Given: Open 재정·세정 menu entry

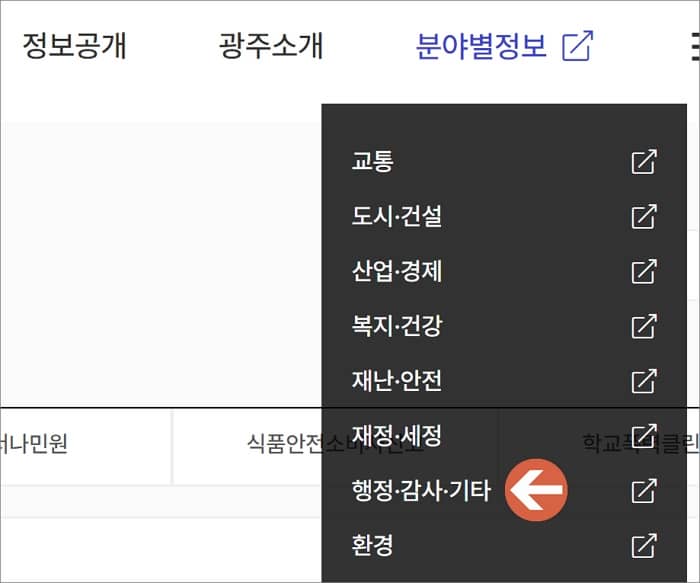Looking at the screenshot, I should (x=397, y=436).
